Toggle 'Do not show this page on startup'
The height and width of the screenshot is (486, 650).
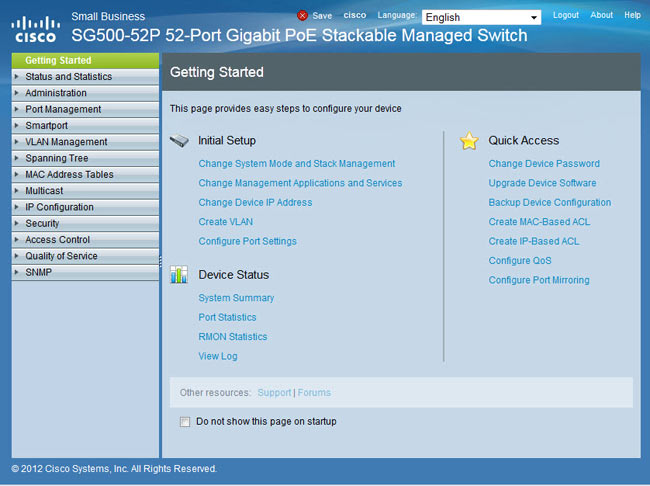coord(185,422)
